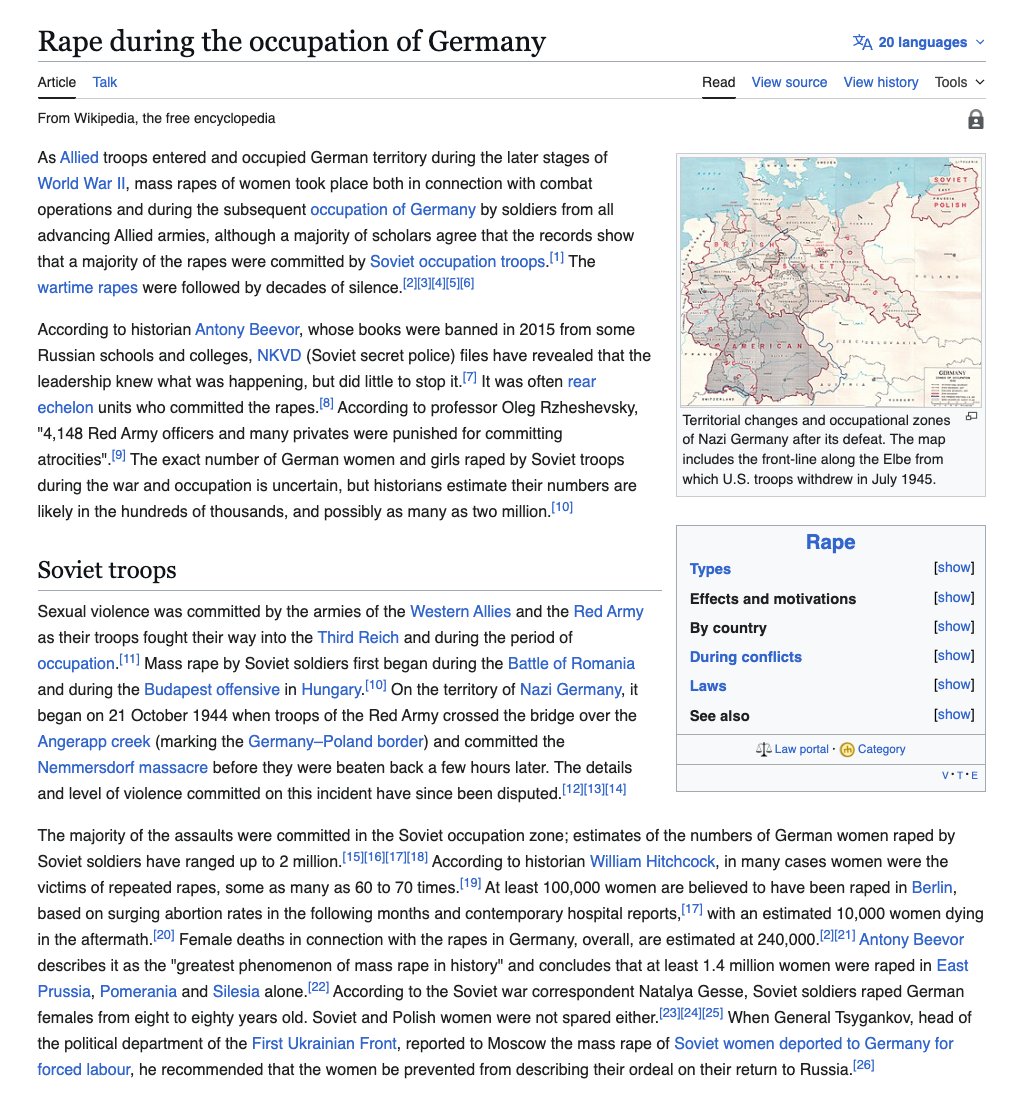This screenshot has width=1013, height=1095.
Task: Expand the See also section
Action: (x=953, y=715)
